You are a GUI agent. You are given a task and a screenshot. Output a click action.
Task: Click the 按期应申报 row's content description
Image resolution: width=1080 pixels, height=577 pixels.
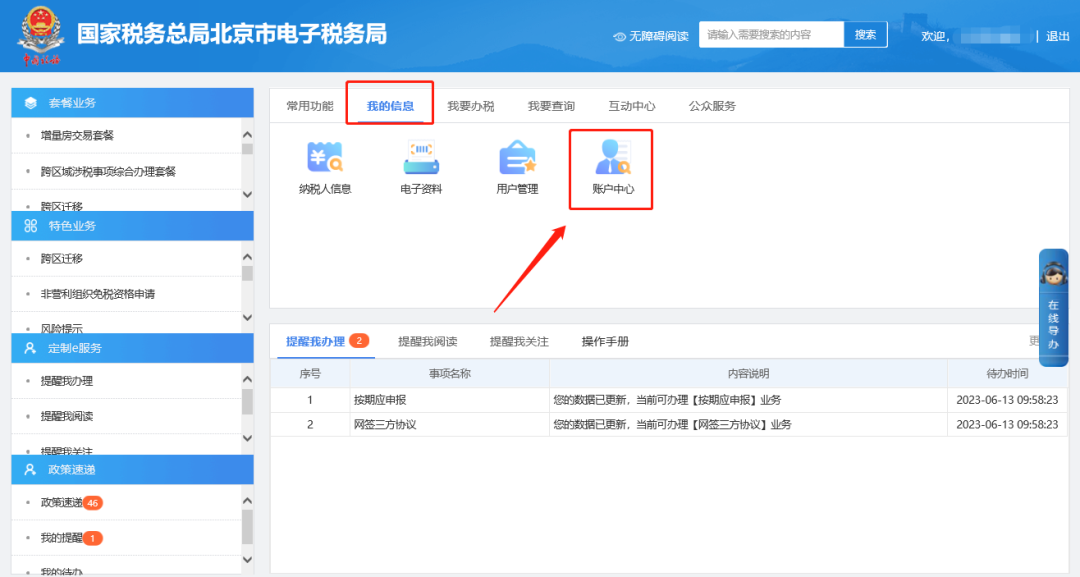click(667, 400)
